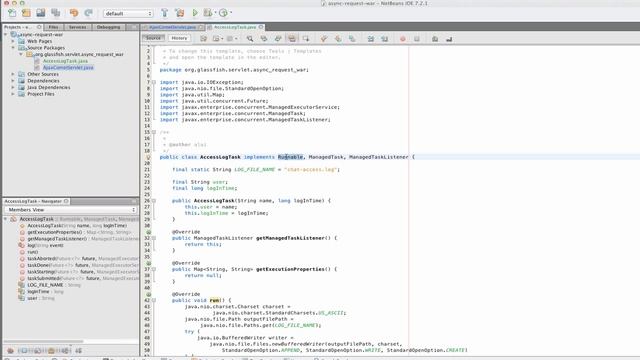Open the default configuration combo box
640x360 pixels.
[128, 13]
